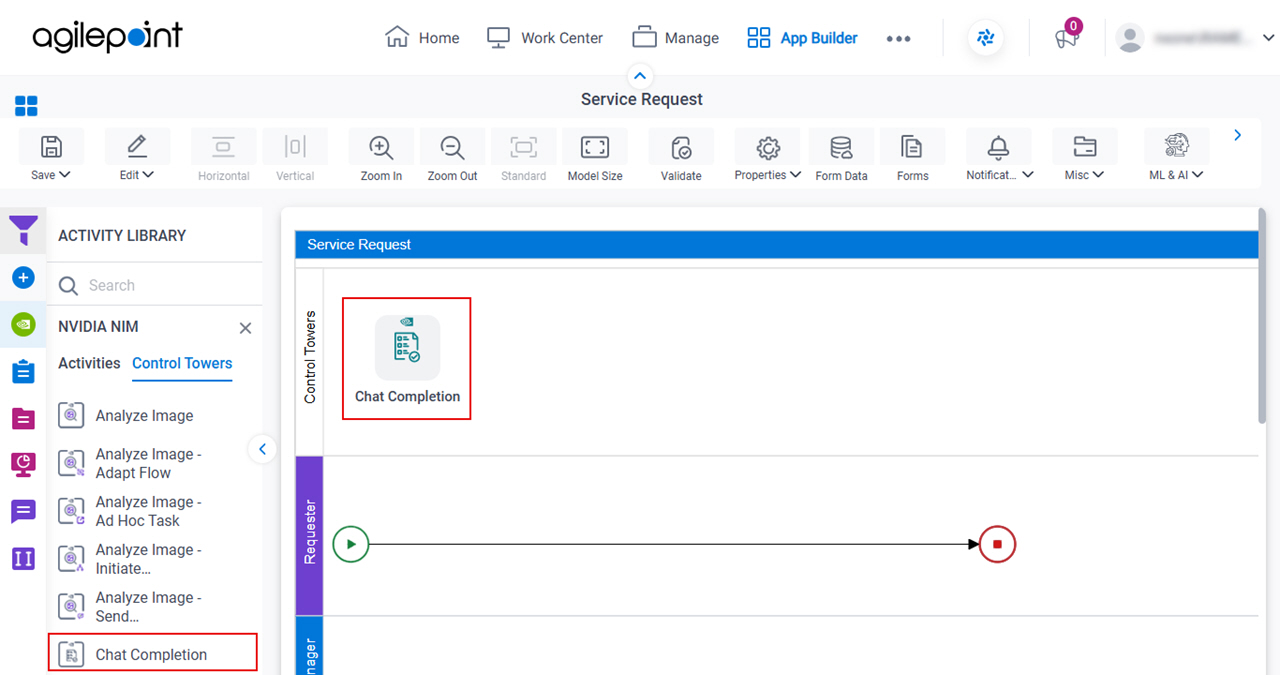The image size is (1280, 675).
Task: Click the ML & AI icon
Action: [x=1176, y=147]
